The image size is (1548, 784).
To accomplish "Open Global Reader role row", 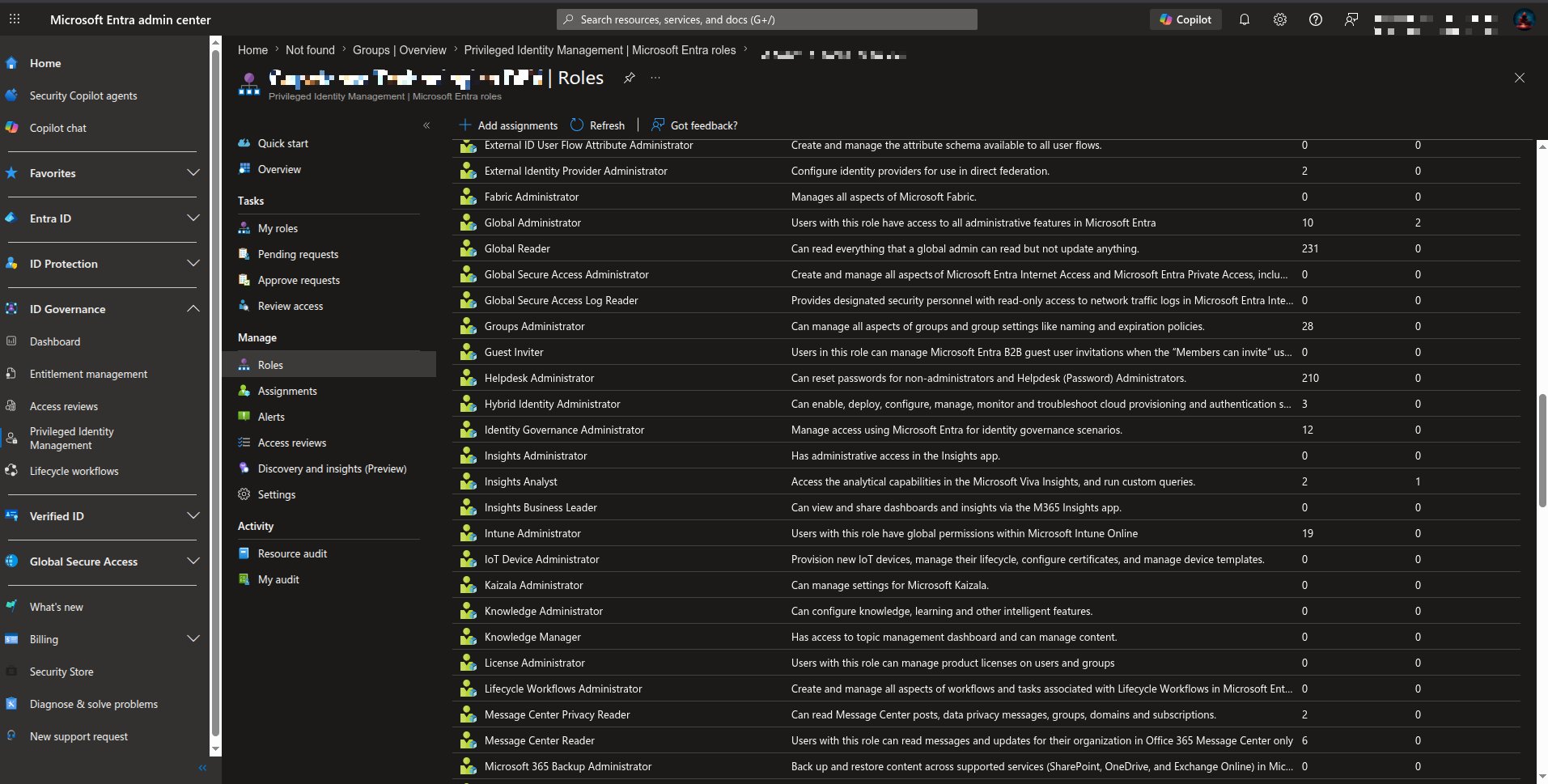I will (986, 248).
